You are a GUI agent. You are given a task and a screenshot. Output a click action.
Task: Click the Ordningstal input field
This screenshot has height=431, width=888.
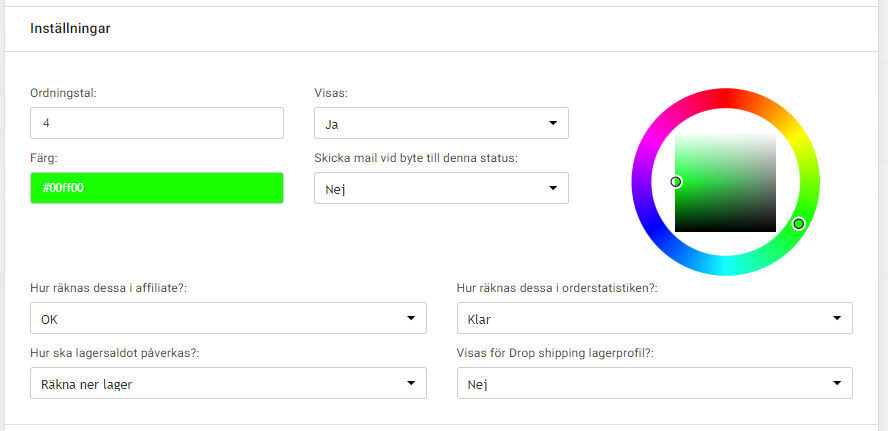tap(156, 123)
